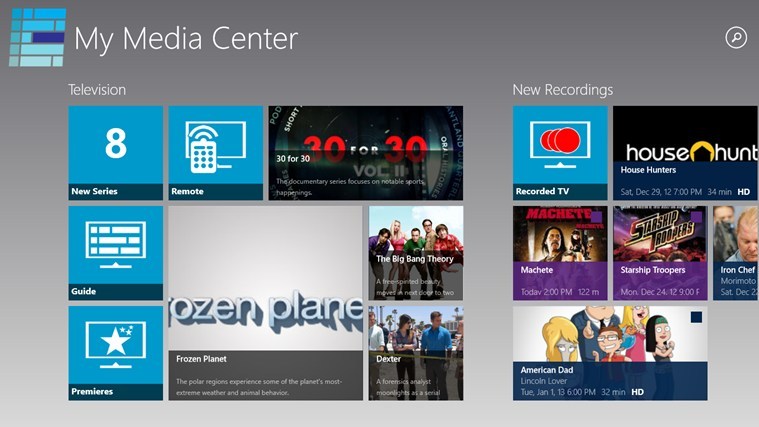Click the 'Tue, Jan 1, 13 6:00 PM' timestamp
Viewport: 759px width, 427px height.
point(558,392)
